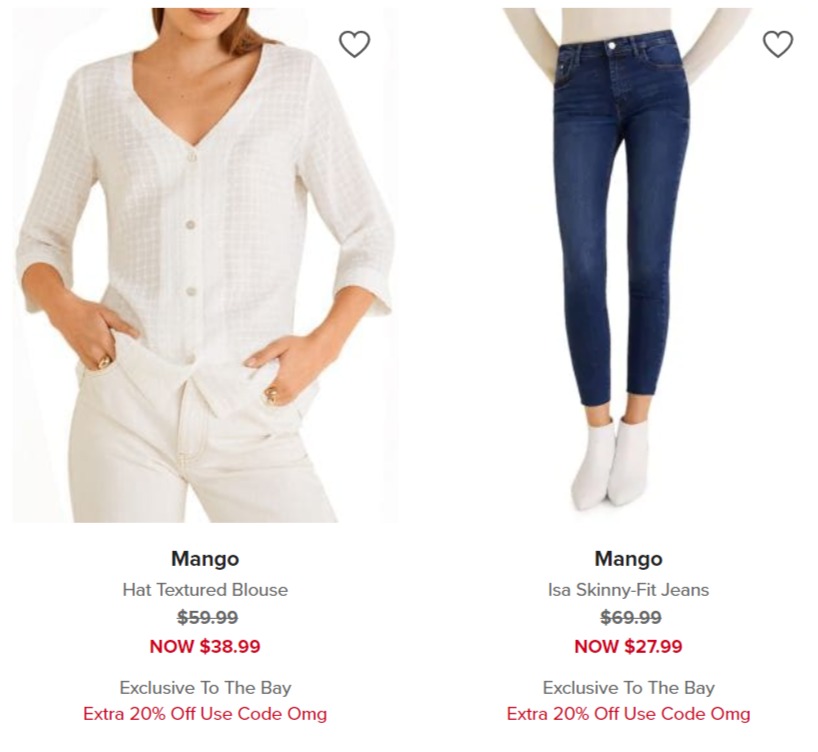The height and width of the screenshot is (752, 818).
Task: Click the NOW $27.99 sale price
Action: pyautogui.click(x=628, y=647)
